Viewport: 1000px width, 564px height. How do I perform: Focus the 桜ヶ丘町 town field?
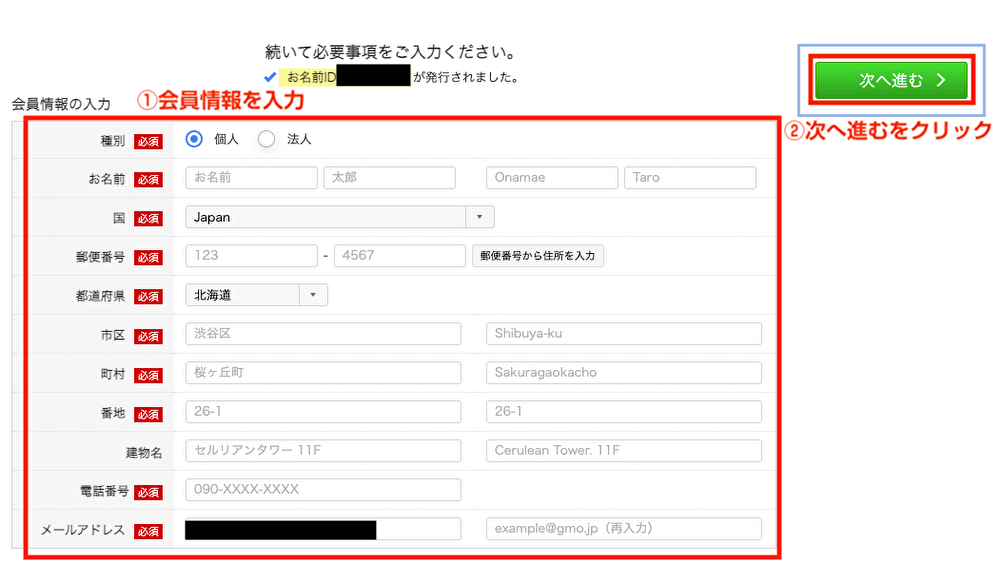pos(323,373)
